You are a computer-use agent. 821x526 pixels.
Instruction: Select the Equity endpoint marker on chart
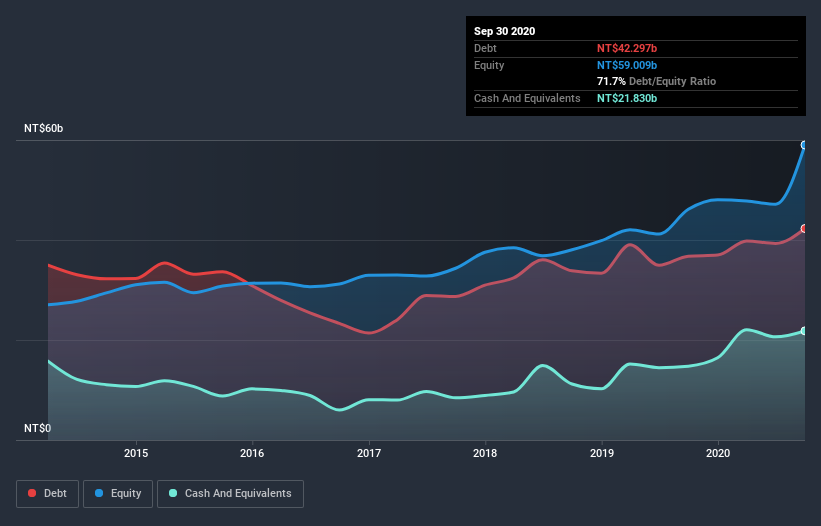click(804, 146)
